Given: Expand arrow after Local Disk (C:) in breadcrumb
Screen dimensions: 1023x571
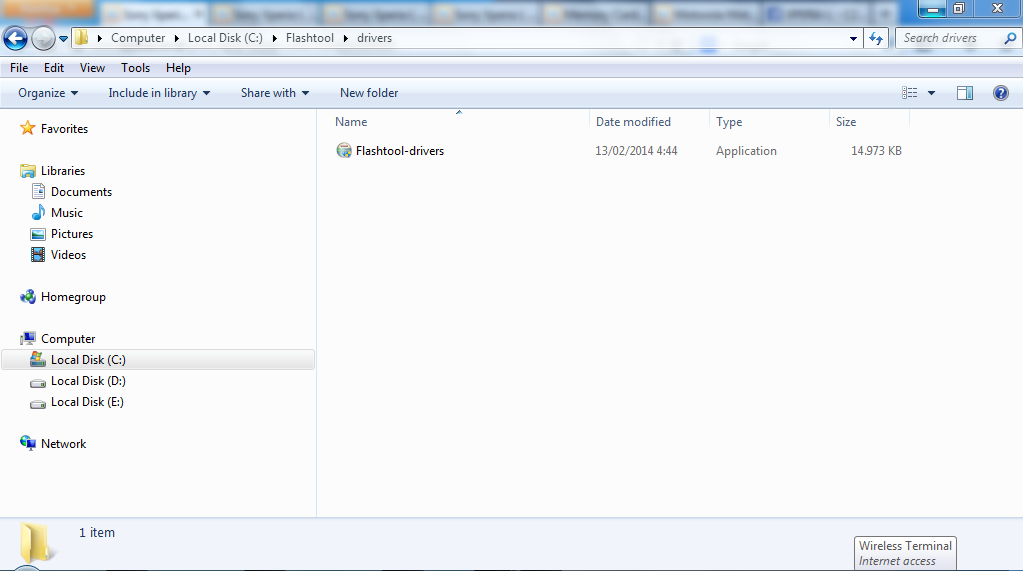Looking at the screenshot, I should 274,39.
